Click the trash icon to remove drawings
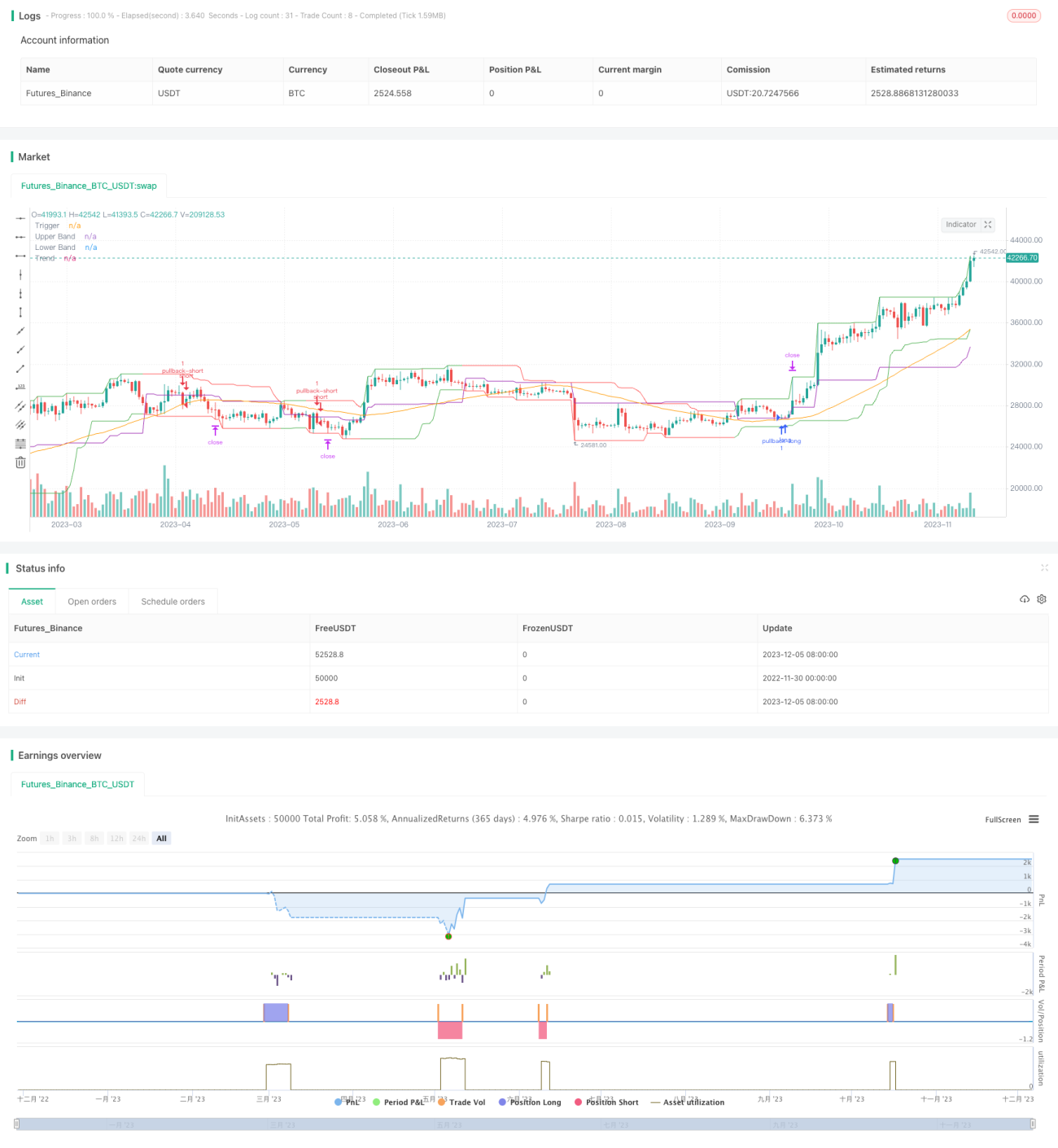Screen dimensions: 1058x1148 coord(20,462)
